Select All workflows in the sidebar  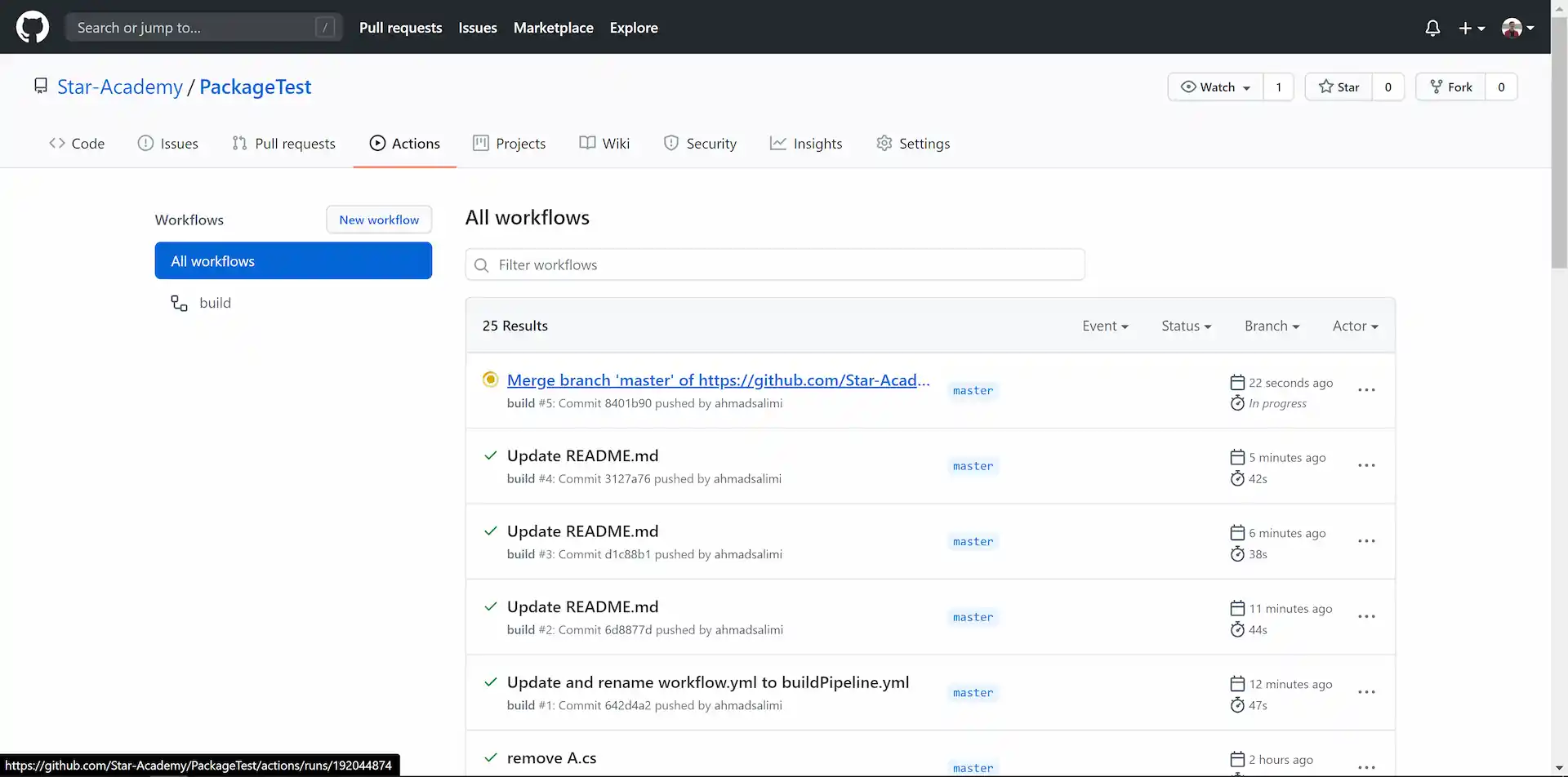293,261
